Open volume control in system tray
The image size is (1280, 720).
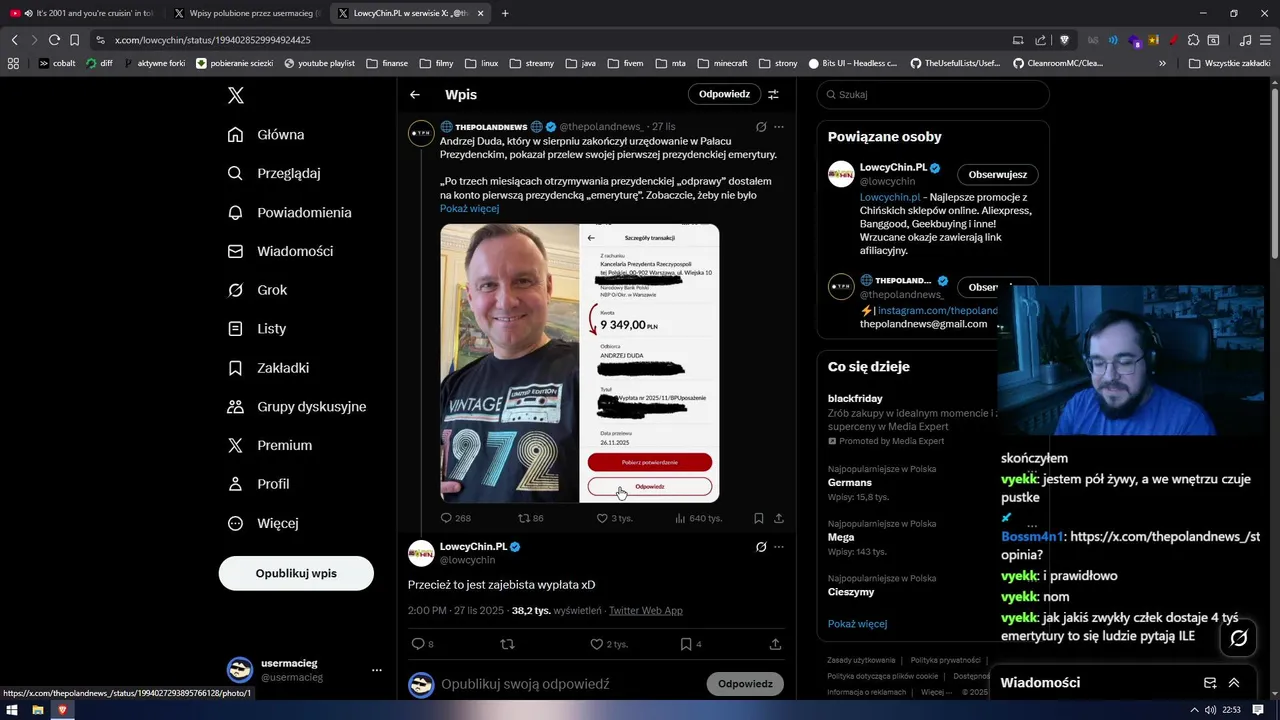[x=1211, y=710]
